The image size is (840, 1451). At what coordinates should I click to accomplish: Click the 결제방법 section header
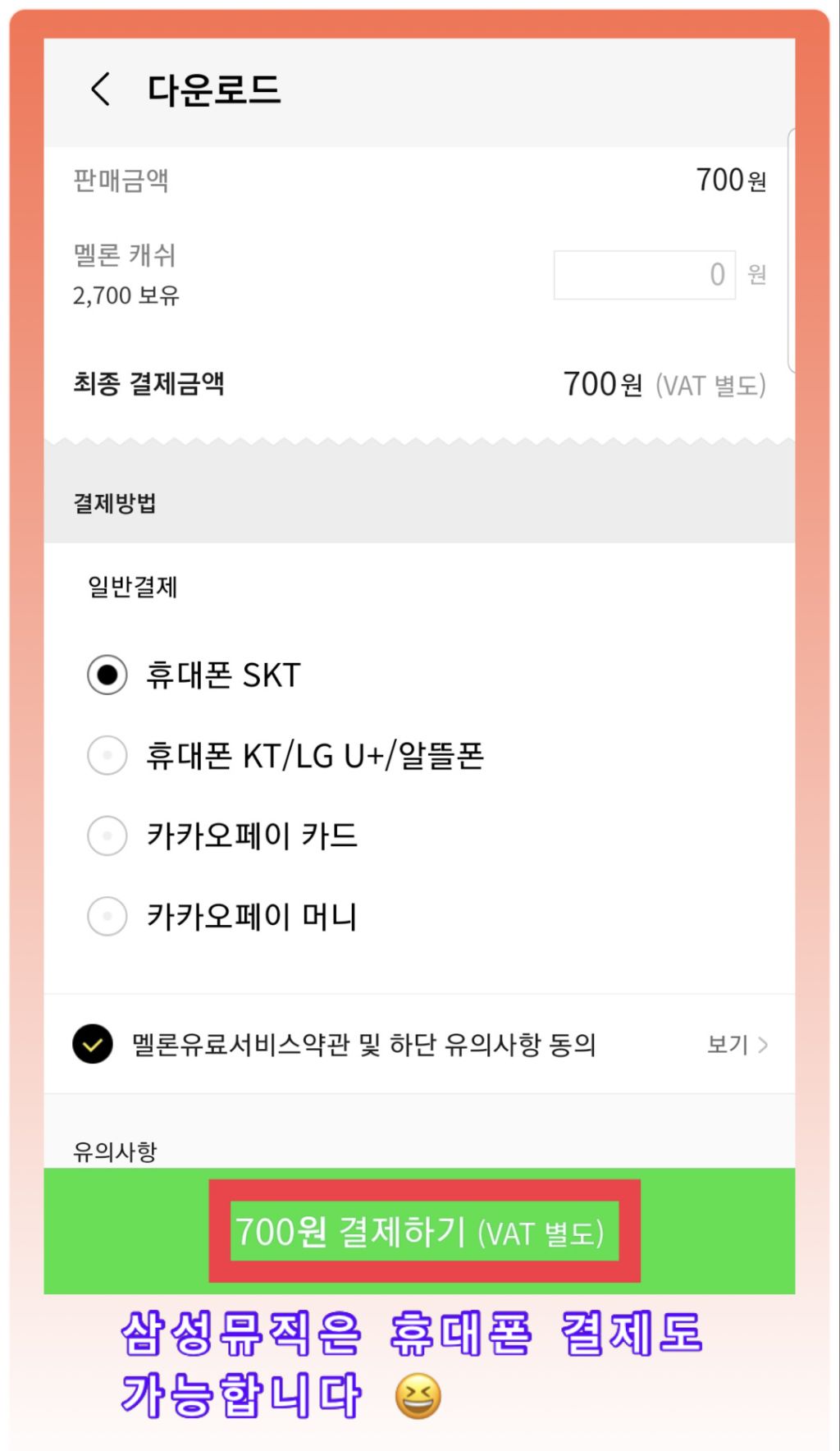click(x=115, y=503)
